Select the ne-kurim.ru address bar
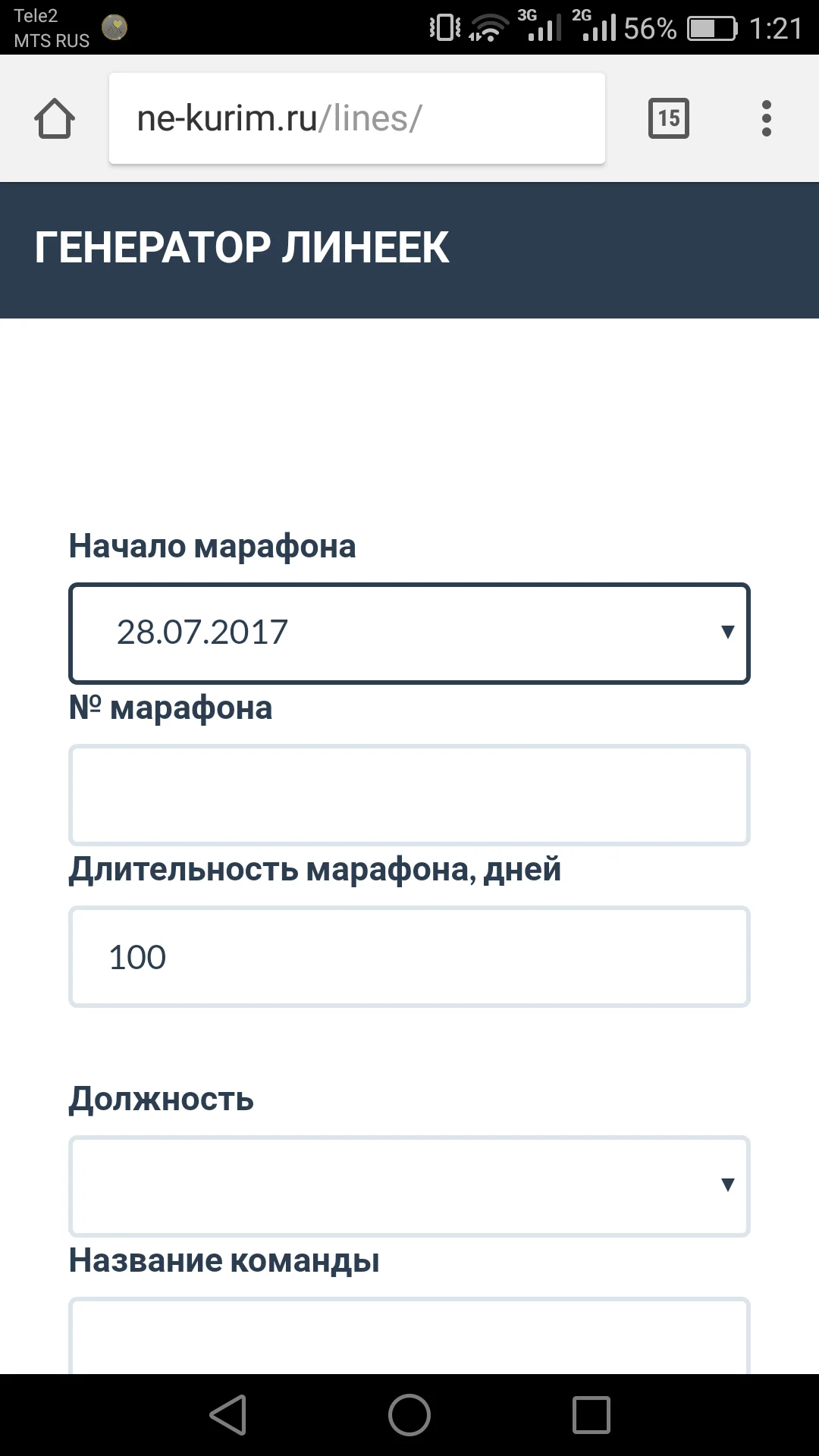The height and width of the screenshot is (1456, 819). coord(356,118)
